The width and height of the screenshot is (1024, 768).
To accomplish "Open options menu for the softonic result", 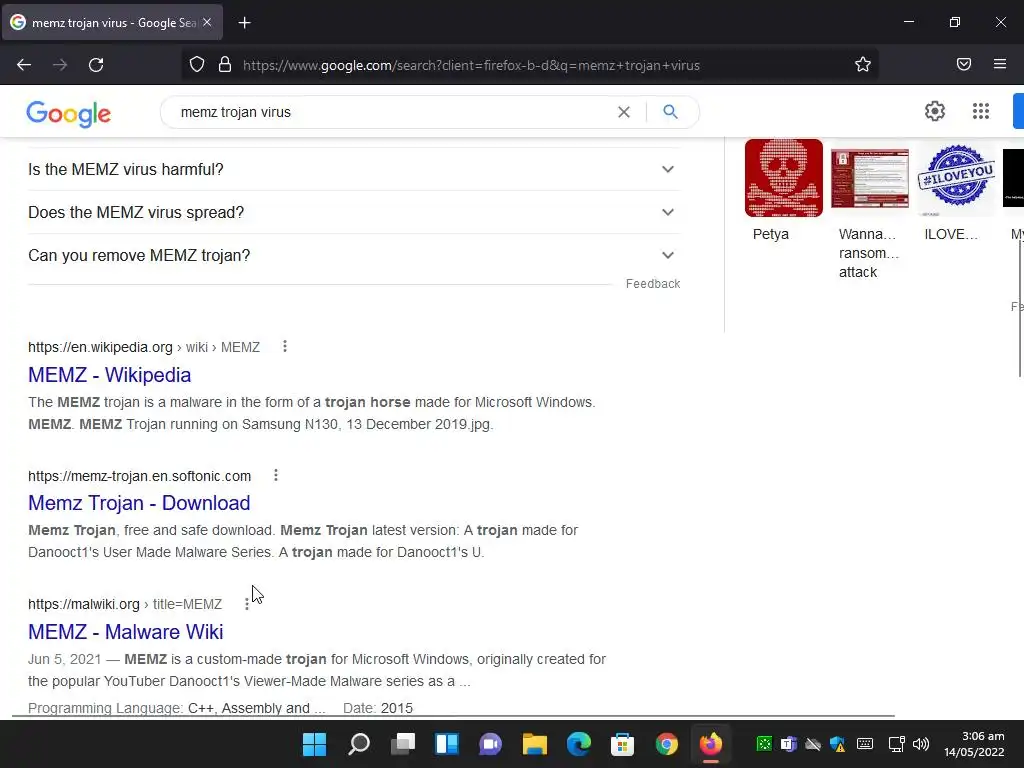I will pos(276,475).
